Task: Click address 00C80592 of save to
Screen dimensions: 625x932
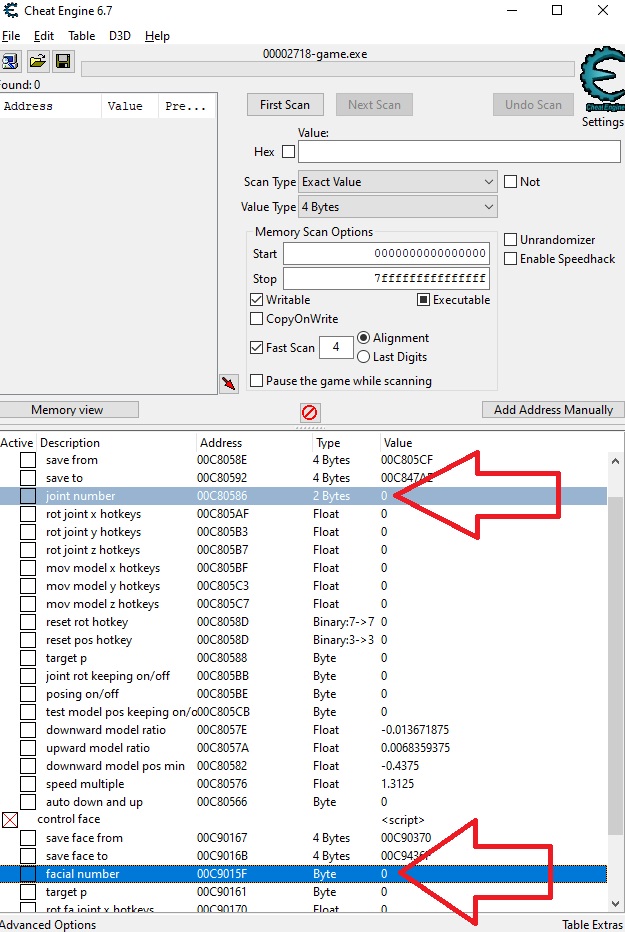Action: [222, 478]
